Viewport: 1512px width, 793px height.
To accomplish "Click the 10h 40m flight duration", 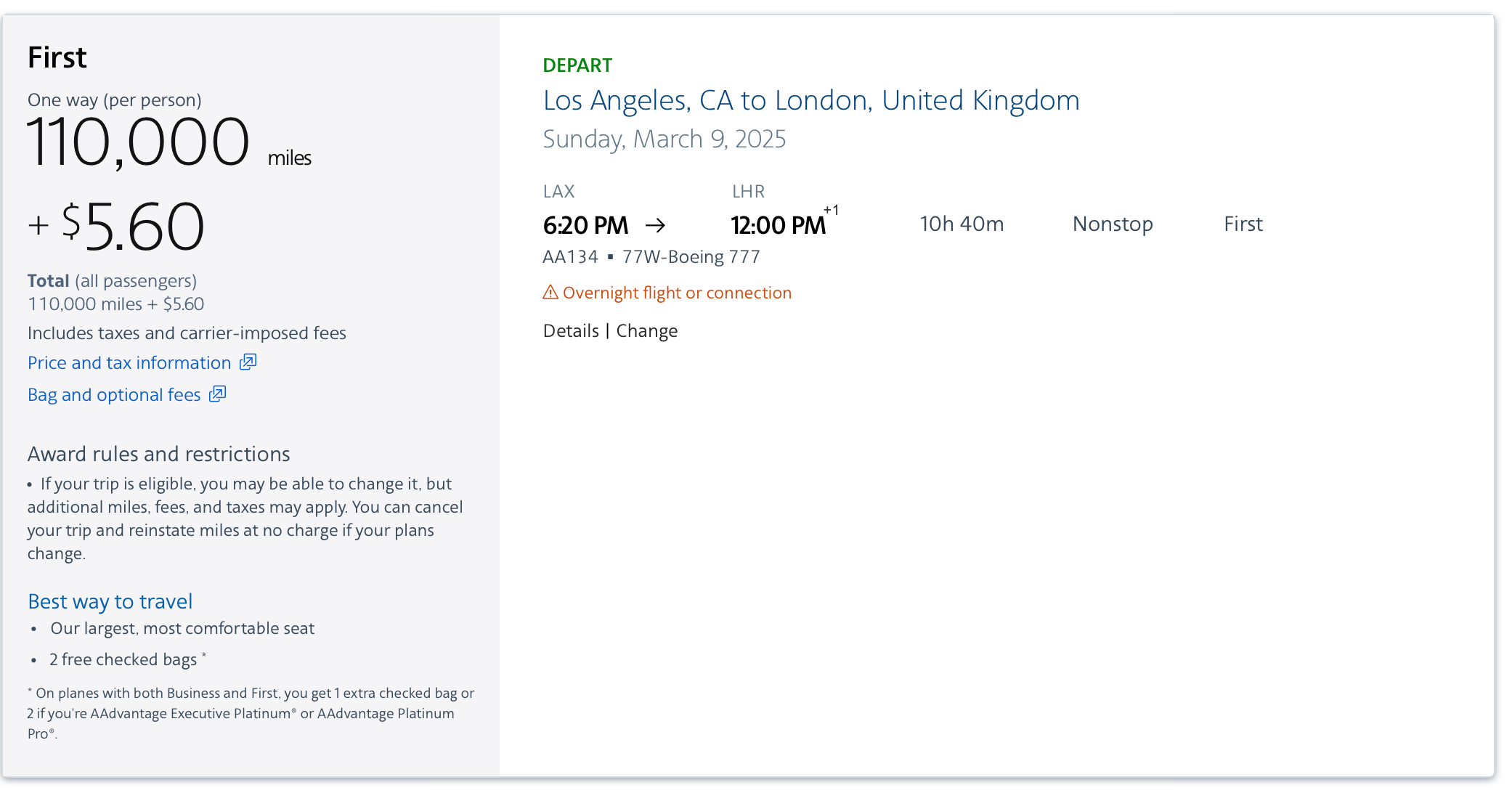I will (961, 224).
